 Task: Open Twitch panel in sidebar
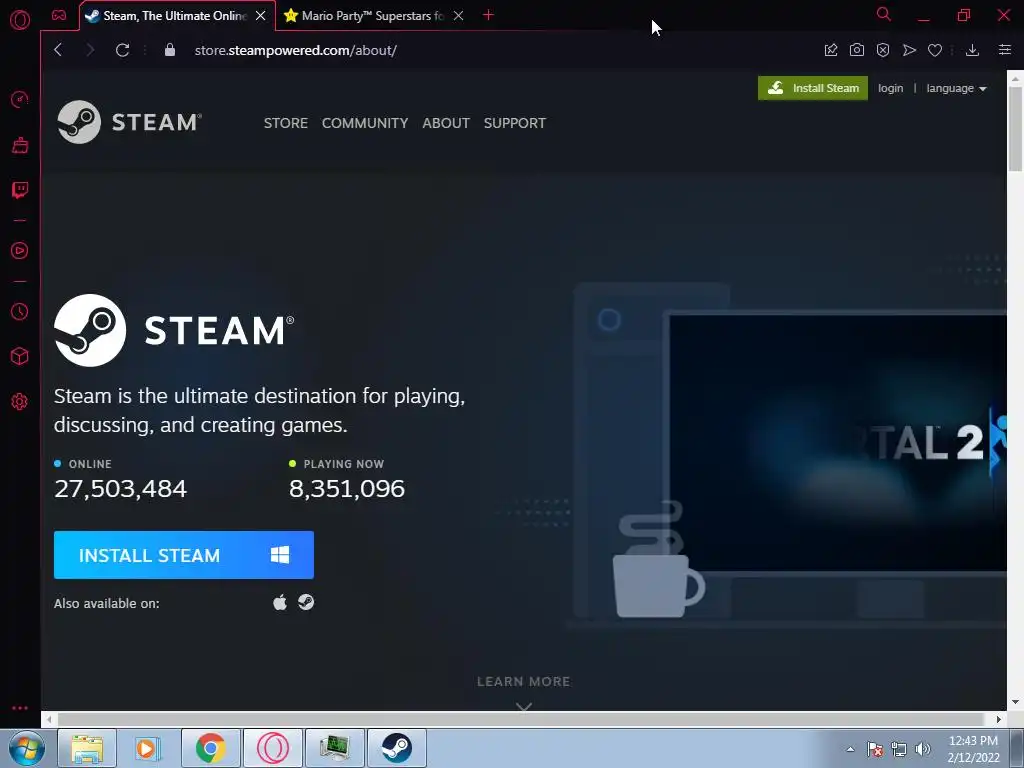click(x=20, y=190)
